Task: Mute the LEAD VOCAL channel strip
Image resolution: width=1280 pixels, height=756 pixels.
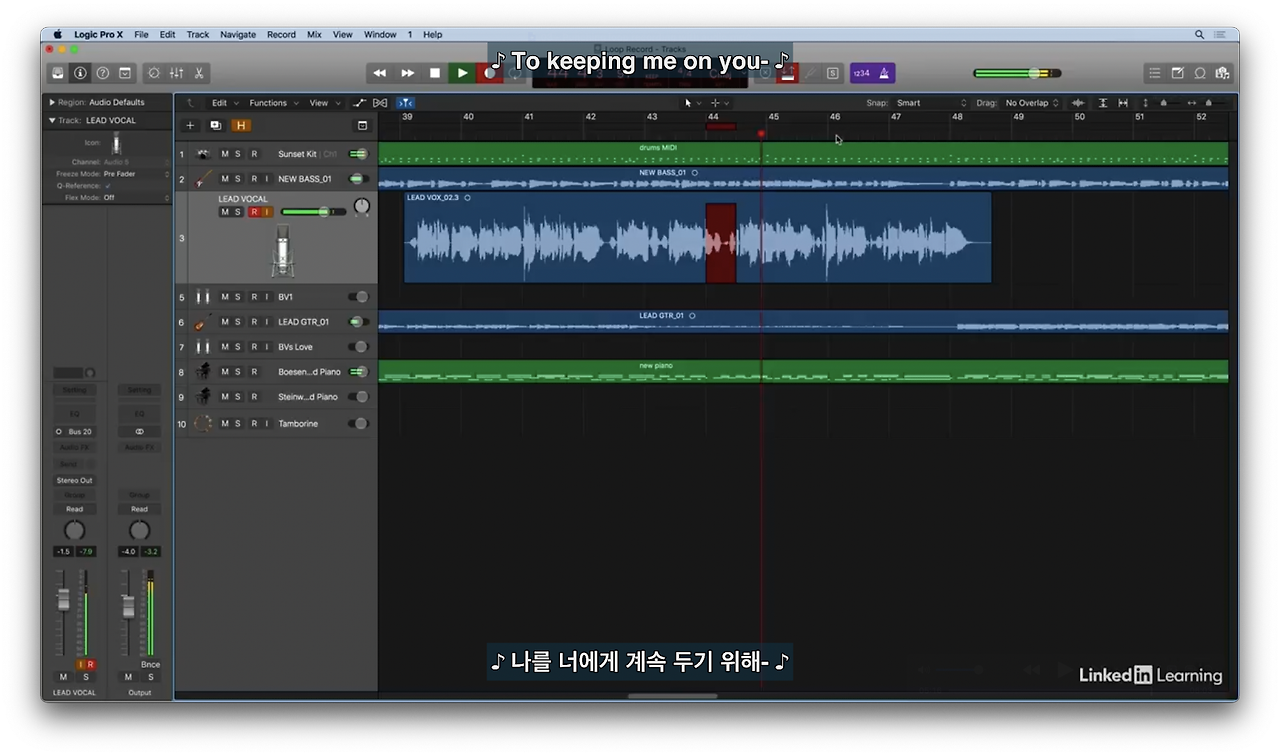Action: [x=64, y=677]
